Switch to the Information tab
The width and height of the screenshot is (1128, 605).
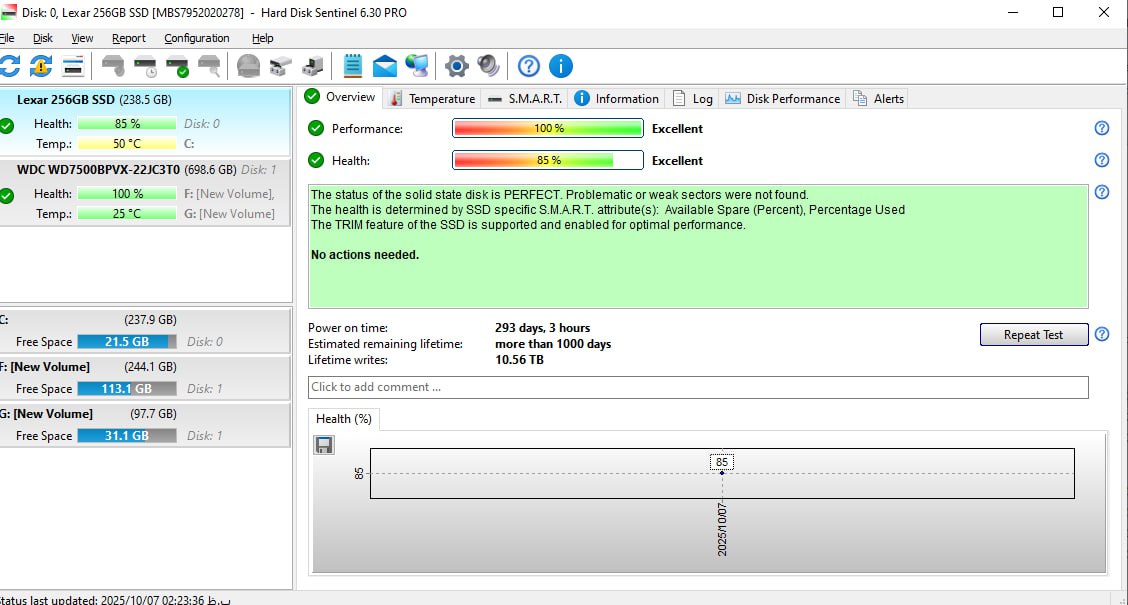(617, 99)
